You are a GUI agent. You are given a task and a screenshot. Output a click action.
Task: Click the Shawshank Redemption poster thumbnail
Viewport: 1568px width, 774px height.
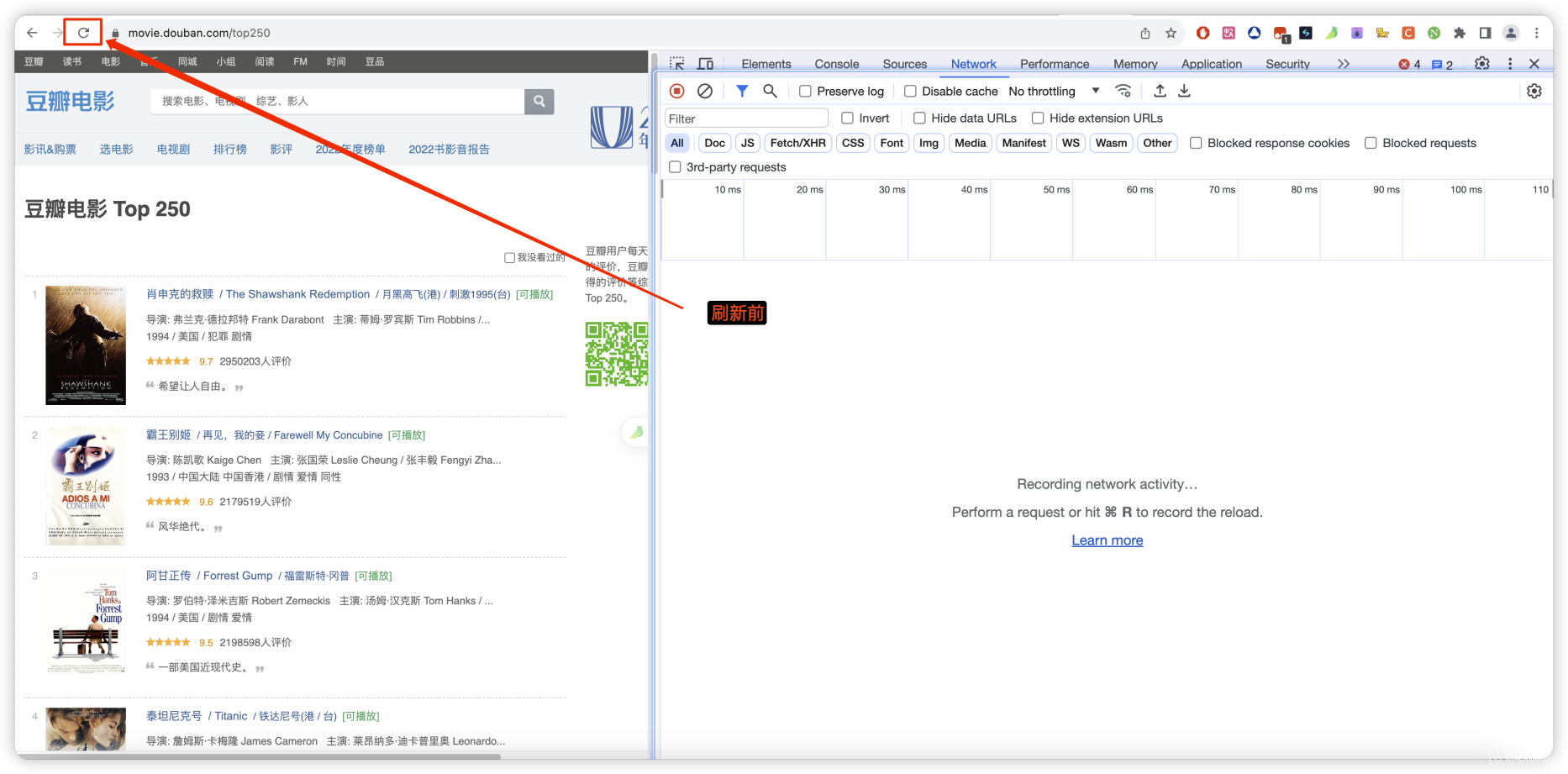tap(86, 345)
